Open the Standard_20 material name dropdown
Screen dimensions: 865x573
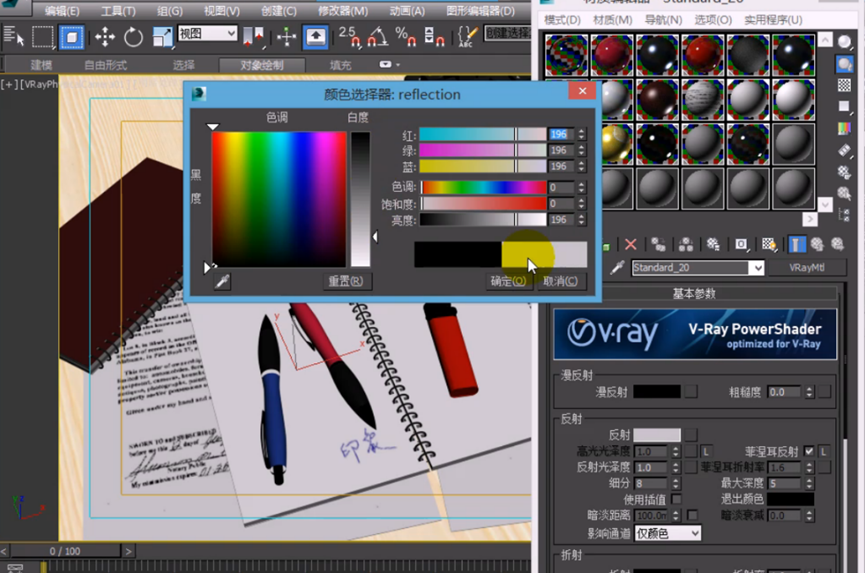(758, 268)
